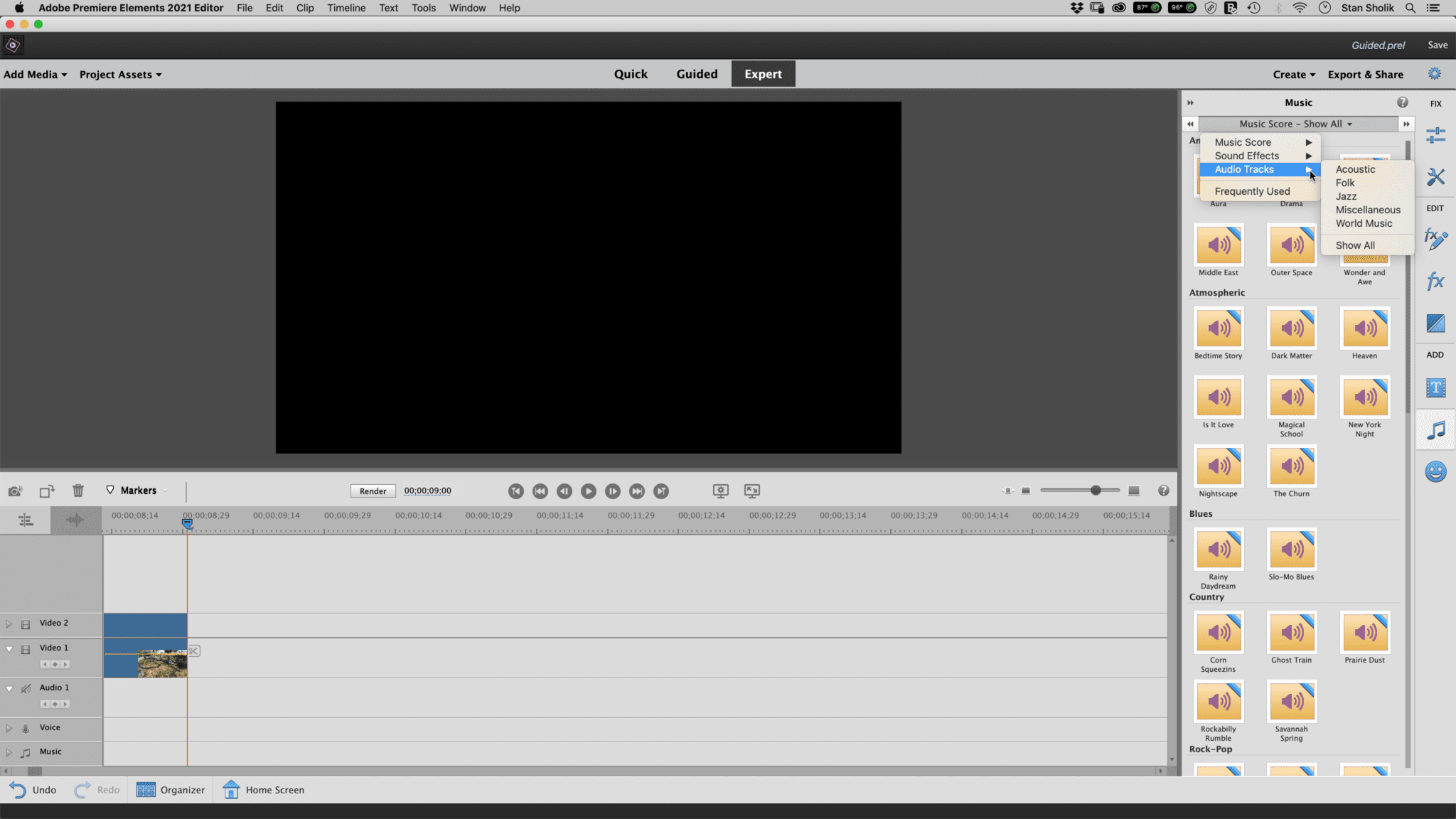The image size is (1456, 819).
Task: Toggle the Music track note icon
Action: [x=26, y=753]
